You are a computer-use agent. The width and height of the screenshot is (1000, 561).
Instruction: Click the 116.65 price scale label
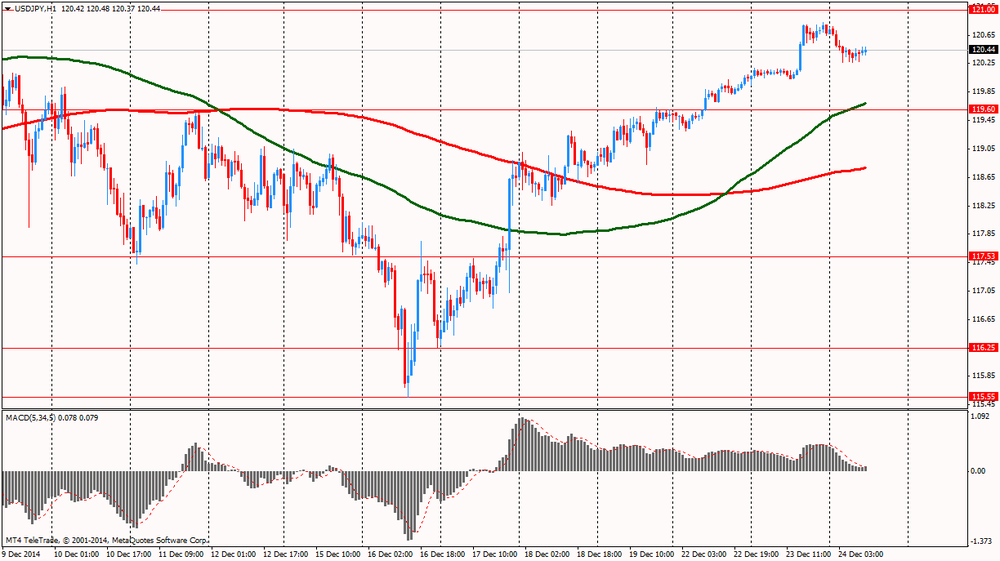coord(983,319)
